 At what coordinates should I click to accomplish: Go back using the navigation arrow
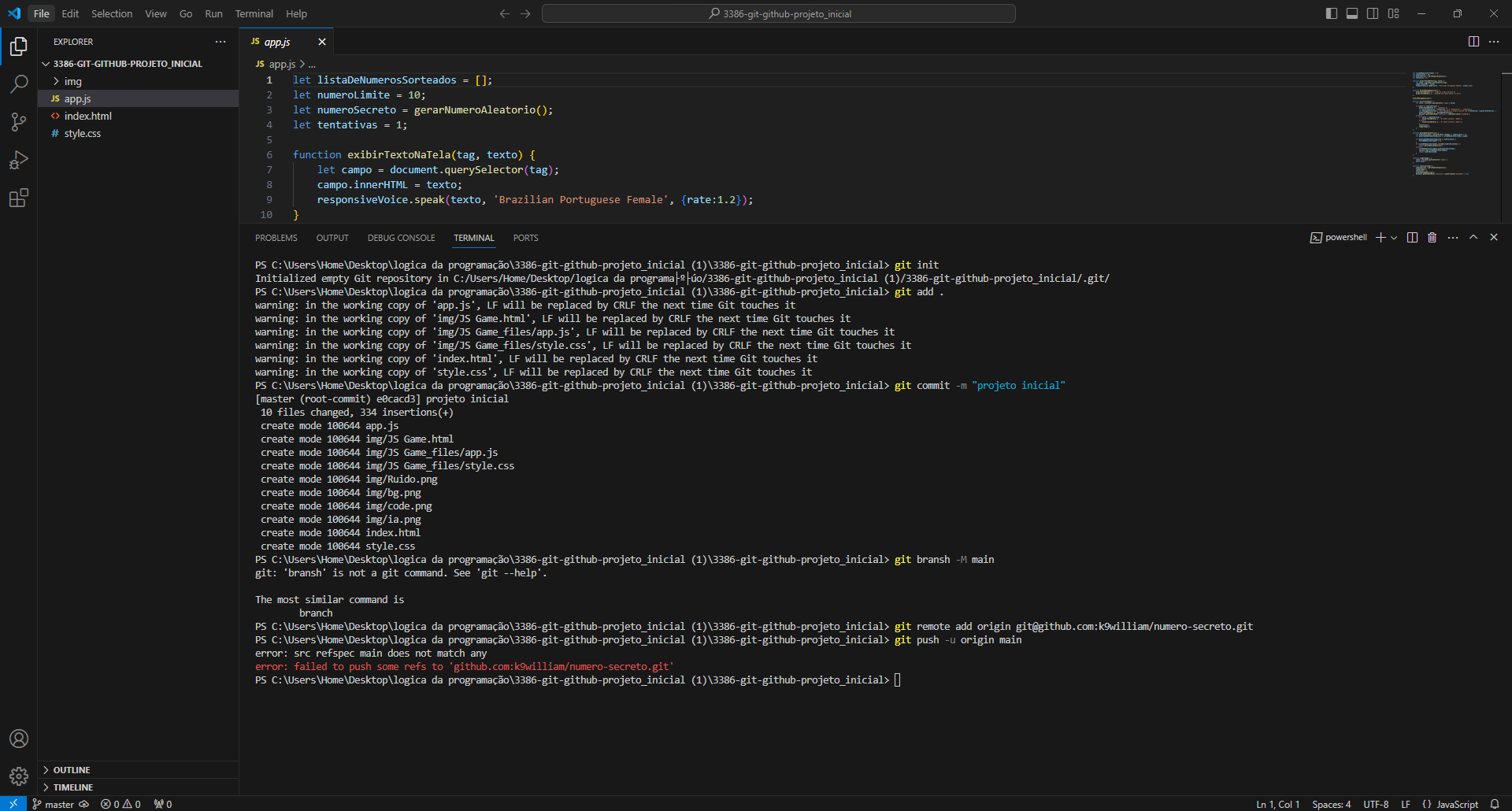tap(505, 13)
